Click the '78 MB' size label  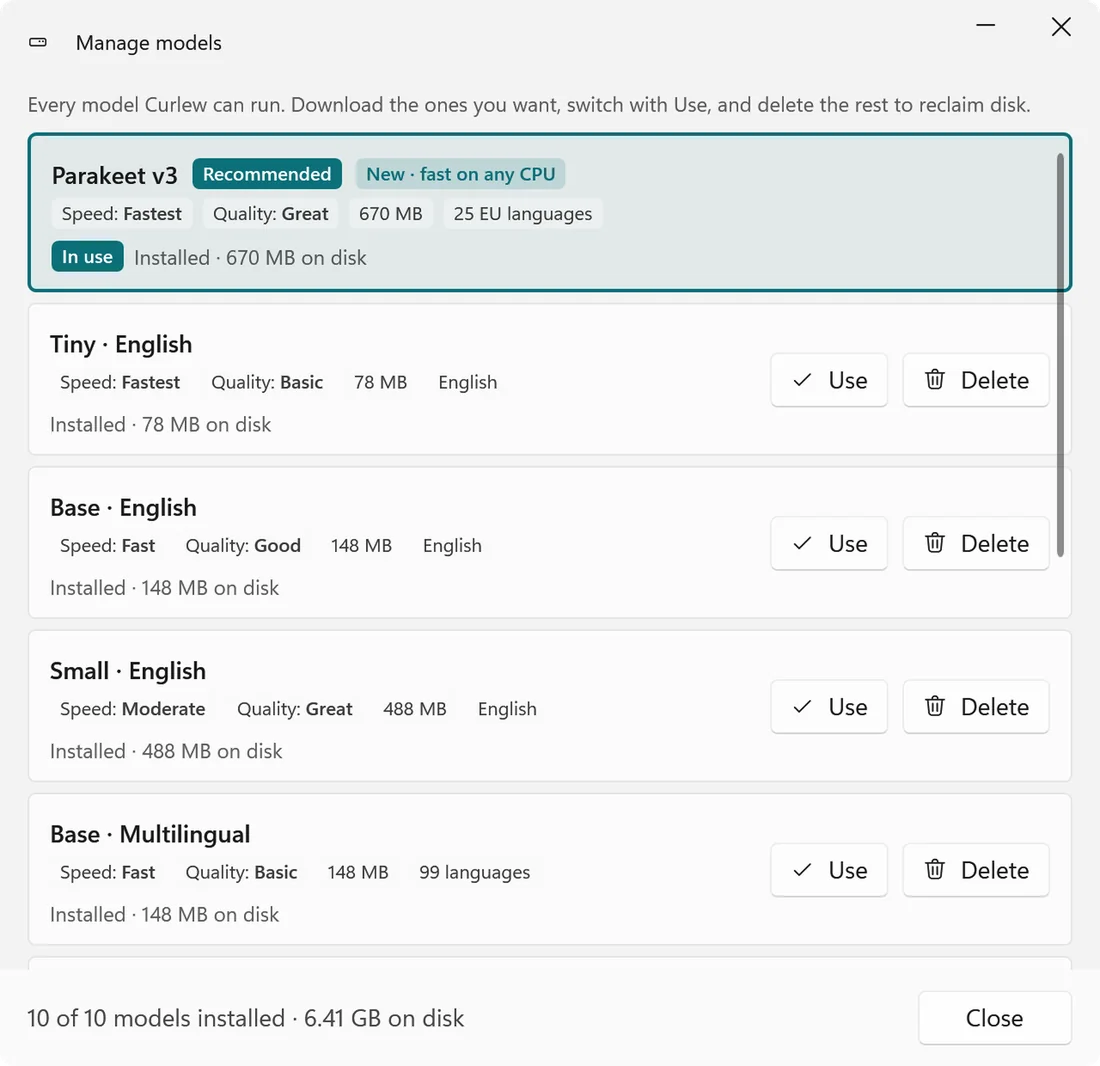pyautogui.click(x=380, y=382)
